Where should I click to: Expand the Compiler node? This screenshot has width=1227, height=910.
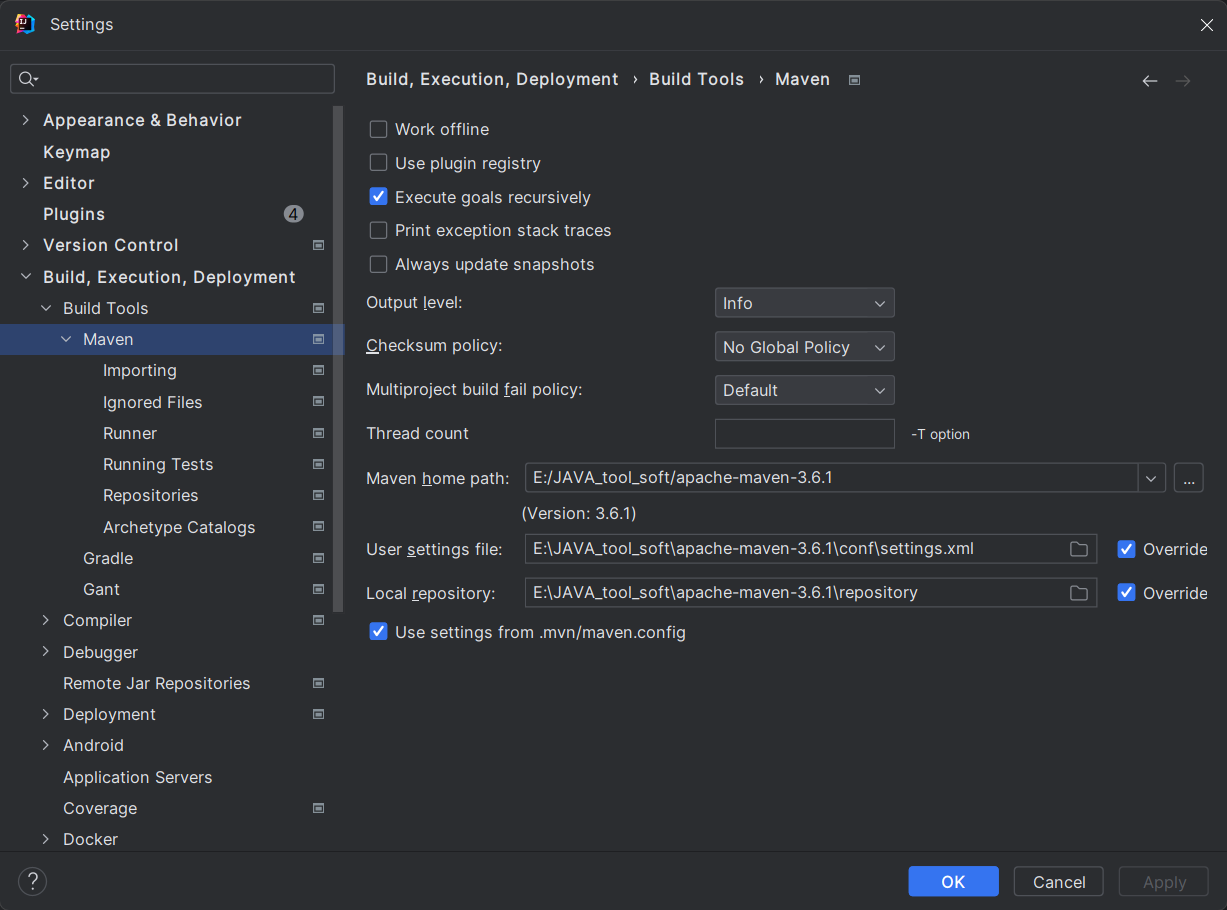click(x=46, y=620)
